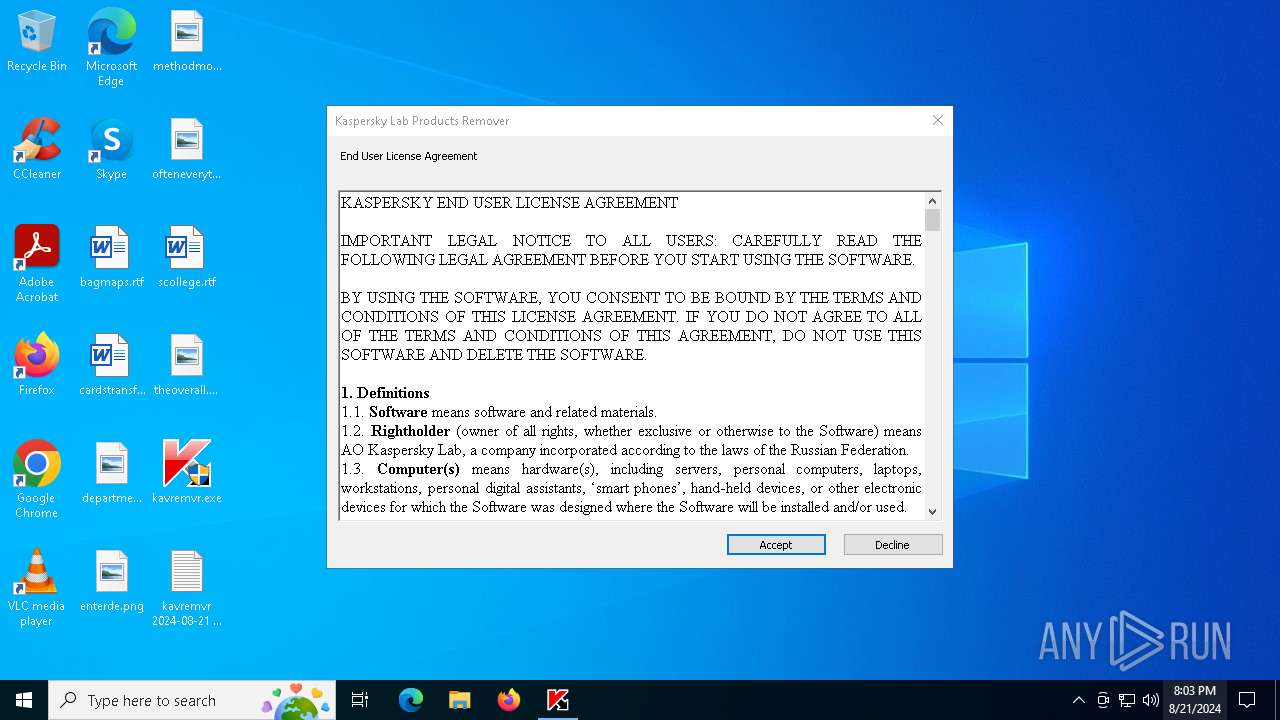Select the theoverall... image file icon
This screenshot has width=1280, height=720.
187,366
